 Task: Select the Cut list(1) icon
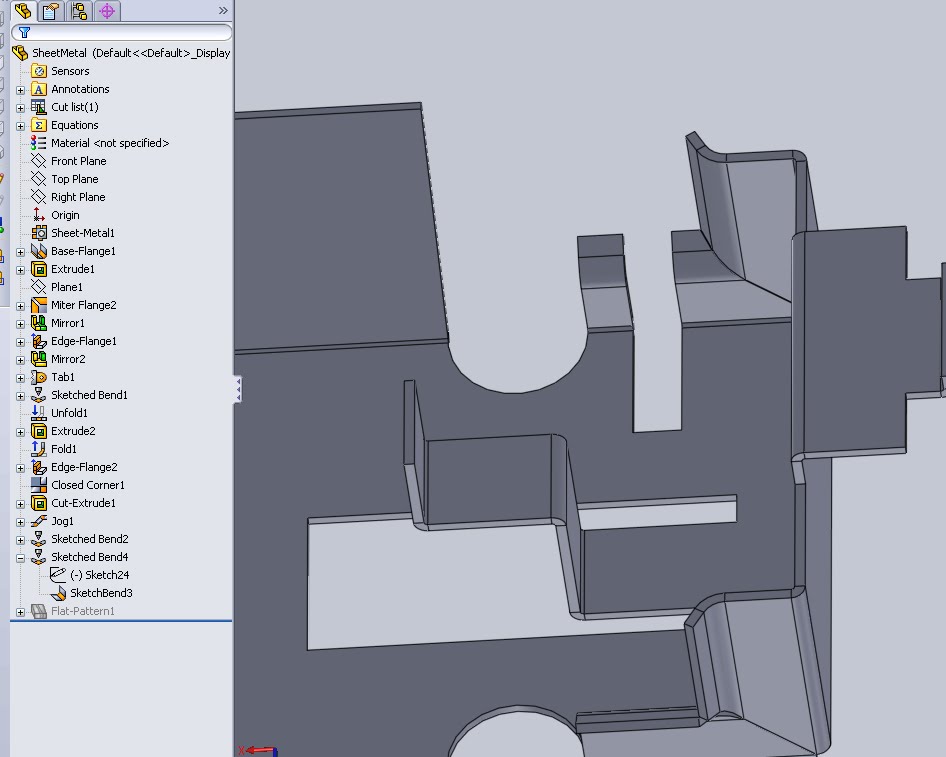pyautogui.click(x=39, y=107)
